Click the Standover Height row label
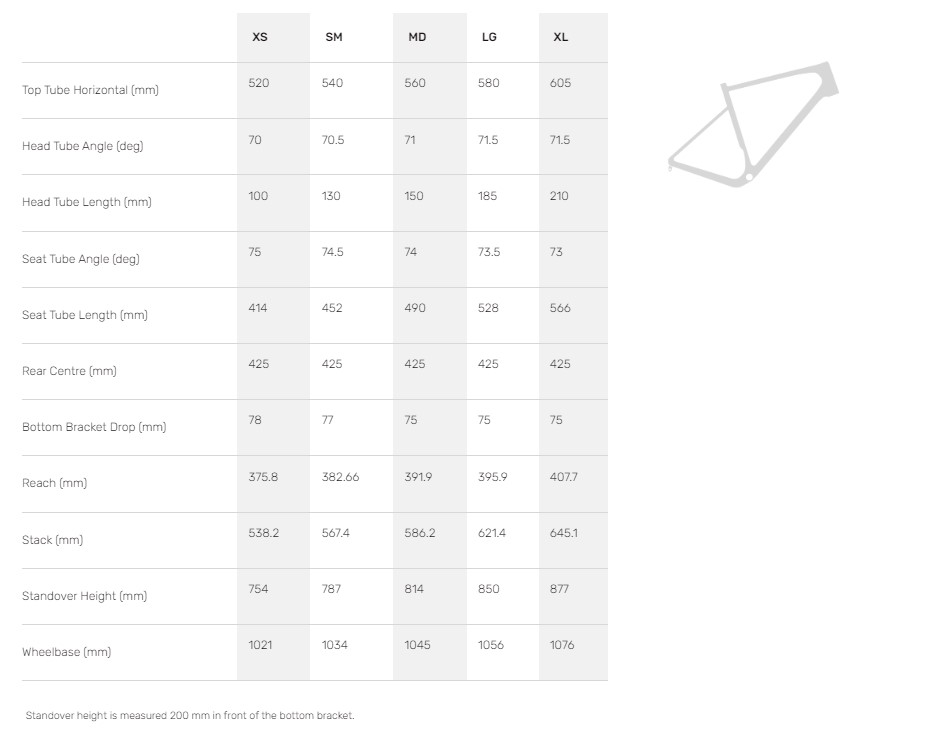The height and width of the screenshot is (731, 928). tap(84, 596)
